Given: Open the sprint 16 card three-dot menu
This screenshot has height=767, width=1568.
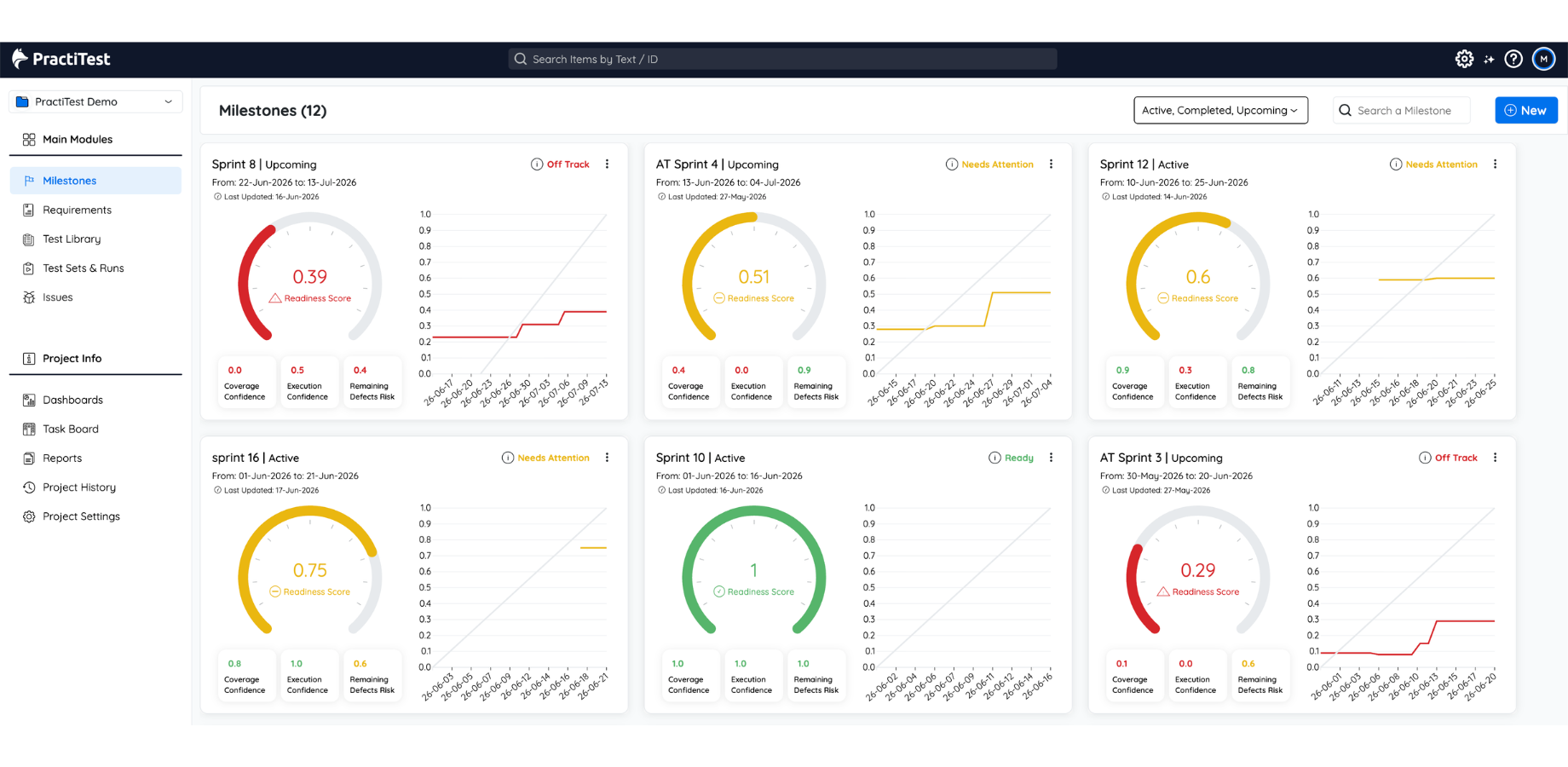Looking at the screenshot, I should click(607, 458).
